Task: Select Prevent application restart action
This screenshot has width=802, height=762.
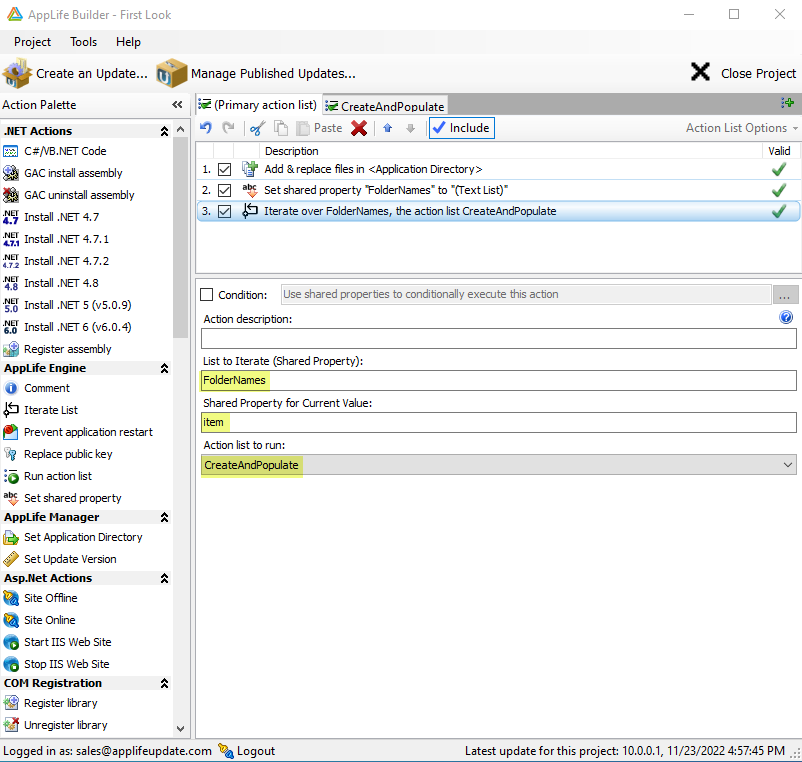Action: [x=78, y=432]
